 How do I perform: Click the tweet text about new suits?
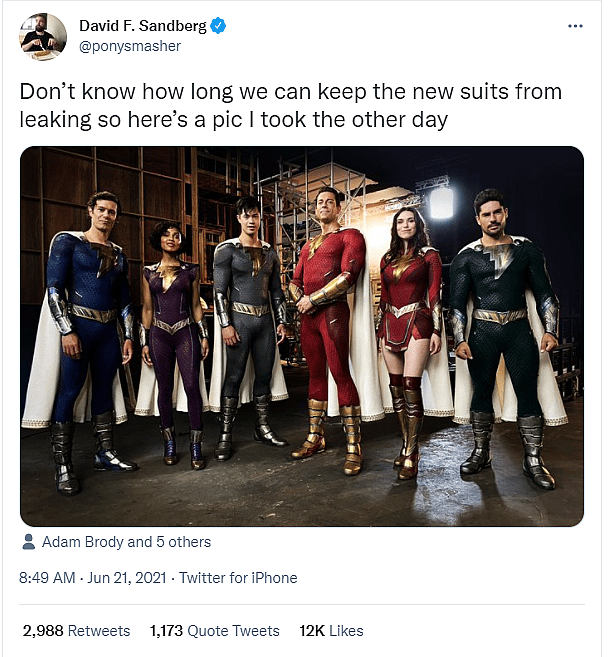(x=290, y=105)
